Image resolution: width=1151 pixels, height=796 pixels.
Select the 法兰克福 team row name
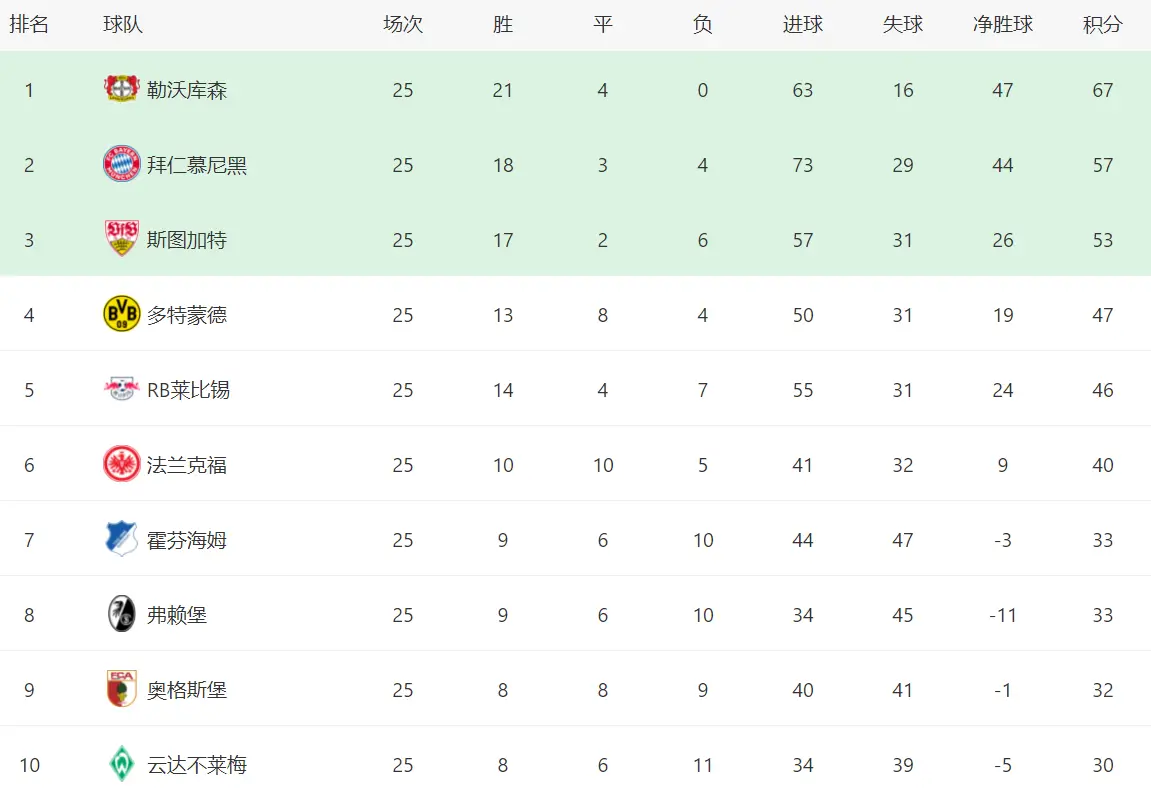[186, 465]
